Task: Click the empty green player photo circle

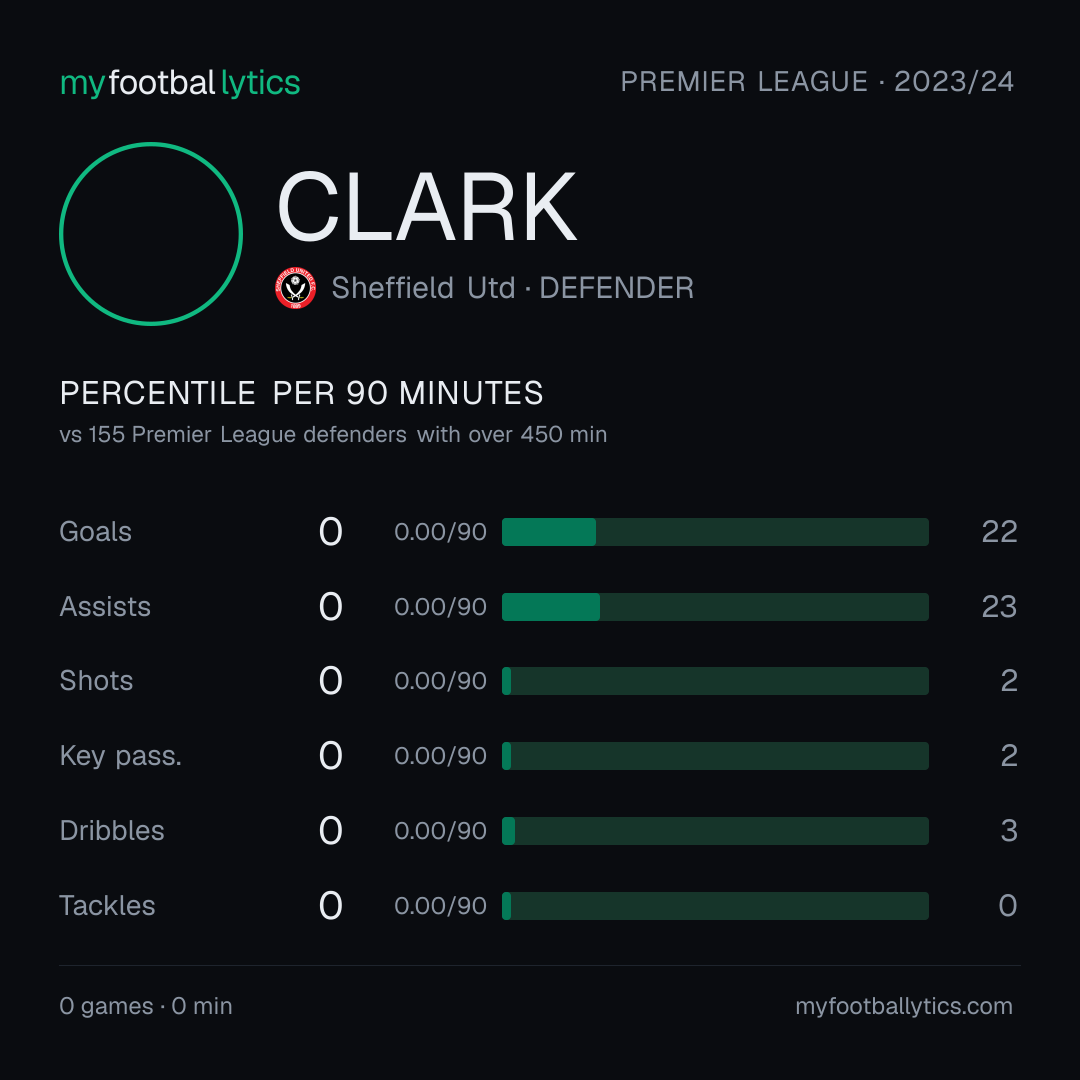Action: click(151, 233)
